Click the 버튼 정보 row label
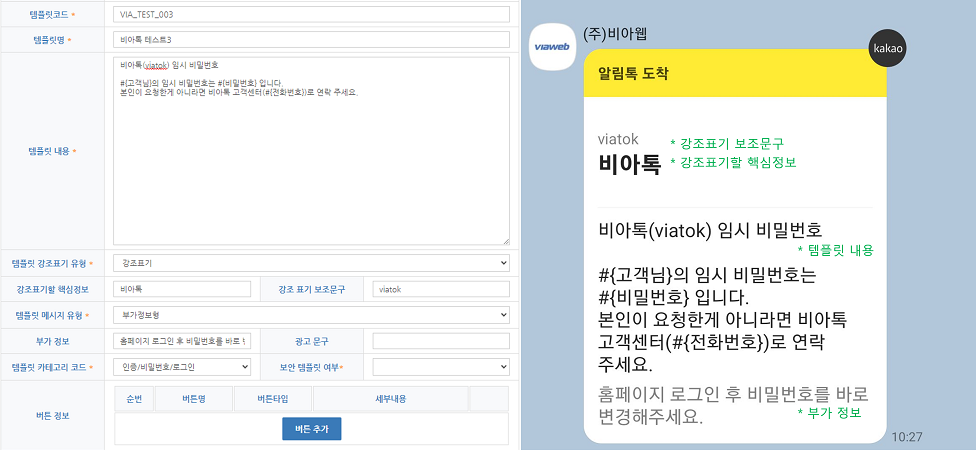The height and width of the screenshot is (450, 976). (52, 416)
